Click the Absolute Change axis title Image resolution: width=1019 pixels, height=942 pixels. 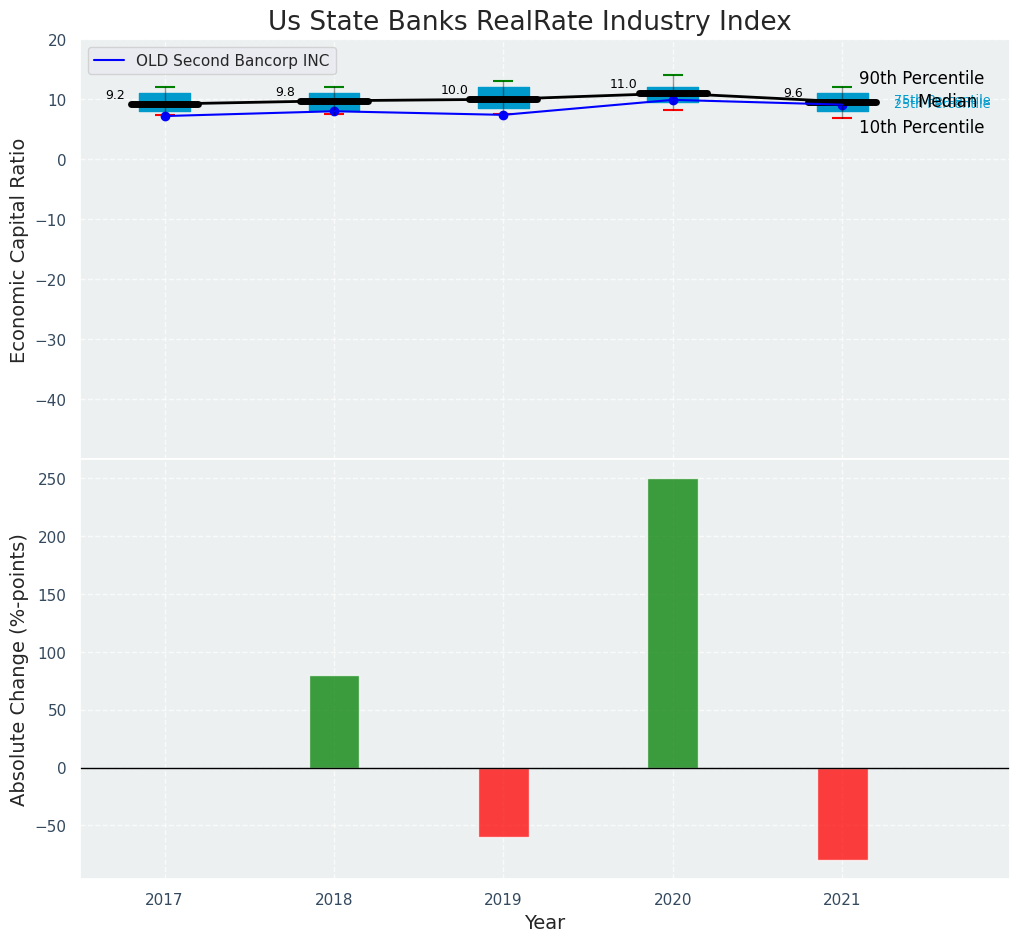19,669
